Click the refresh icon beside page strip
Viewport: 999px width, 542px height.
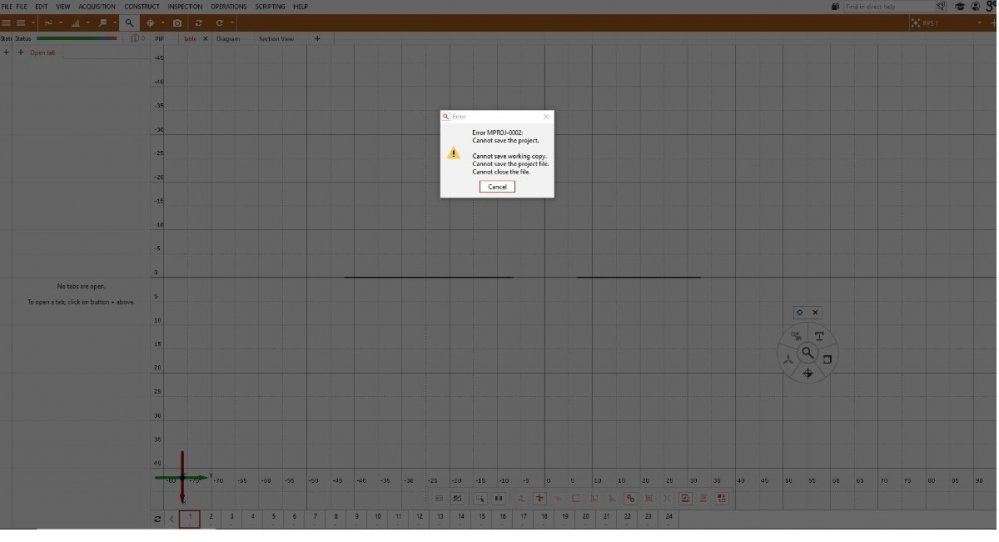pyautogui.click(x=157, y=519)
